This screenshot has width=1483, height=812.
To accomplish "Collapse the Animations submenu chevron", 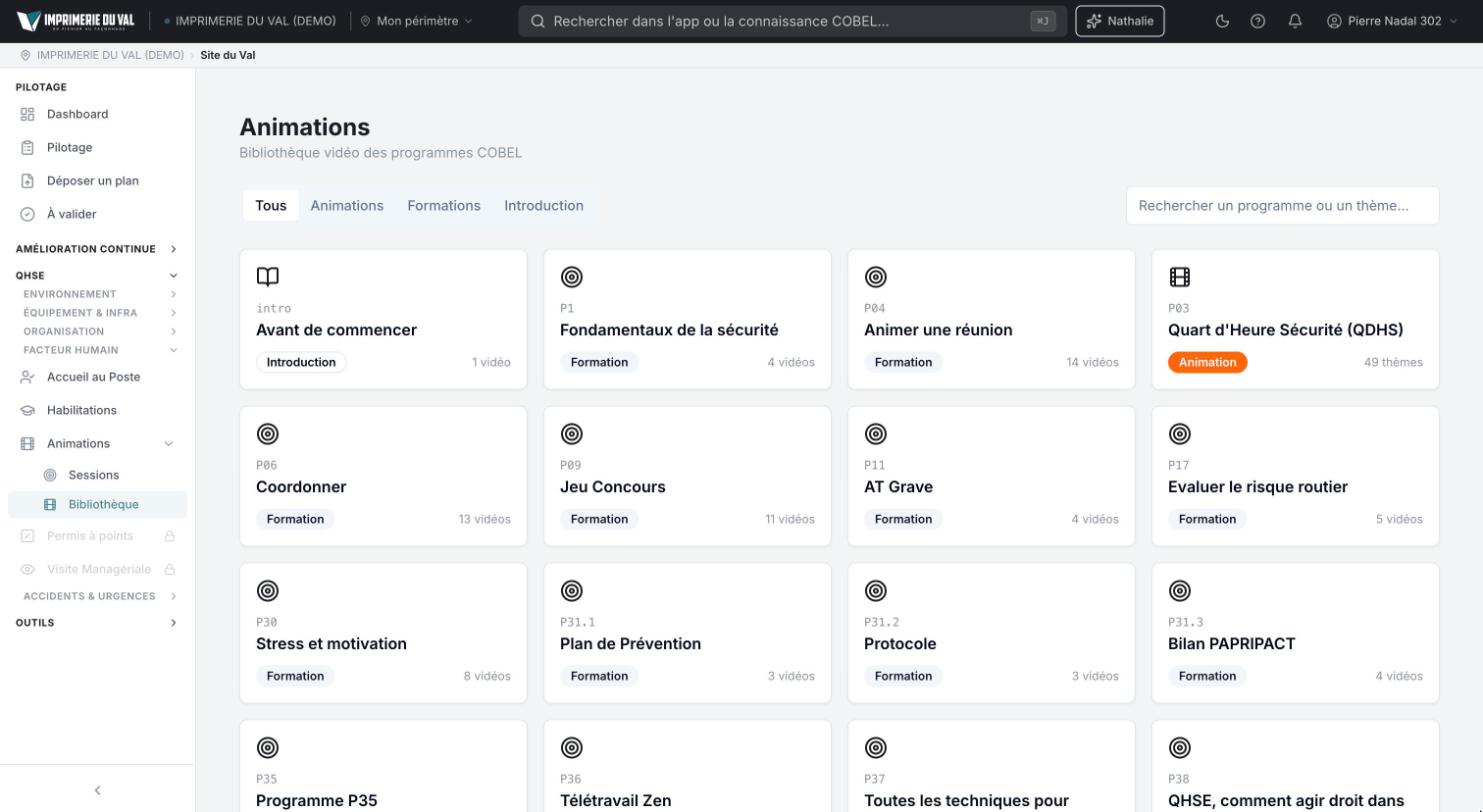I will tap(168, 444).
